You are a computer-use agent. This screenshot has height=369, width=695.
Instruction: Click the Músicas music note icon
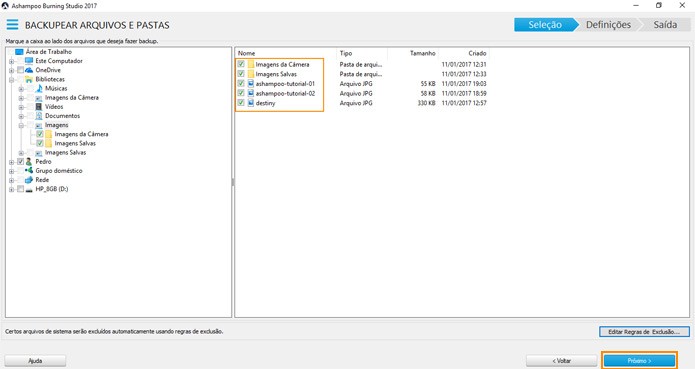(x=39, y=88)
